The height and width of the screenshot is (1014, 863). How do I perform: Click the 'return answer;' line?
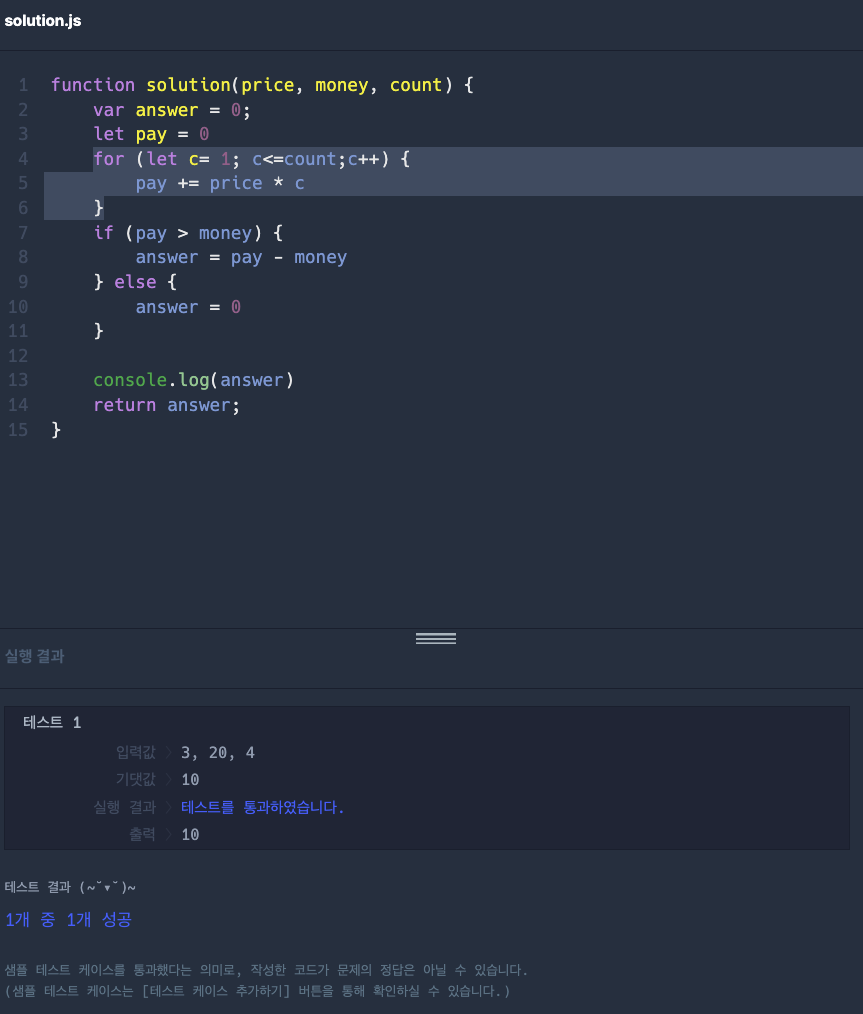[167, 405]
